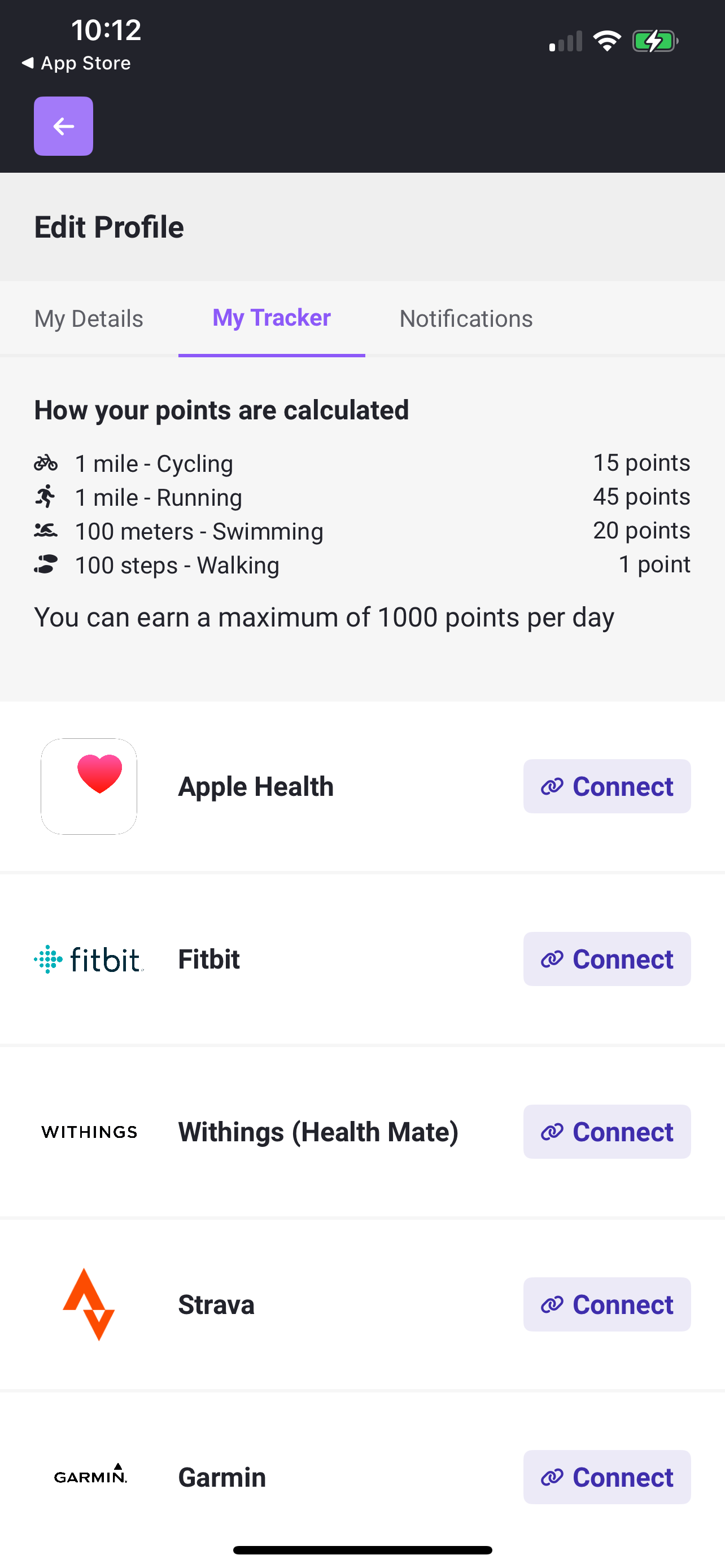Tap the Apple Health heart icon

[89, 786]
